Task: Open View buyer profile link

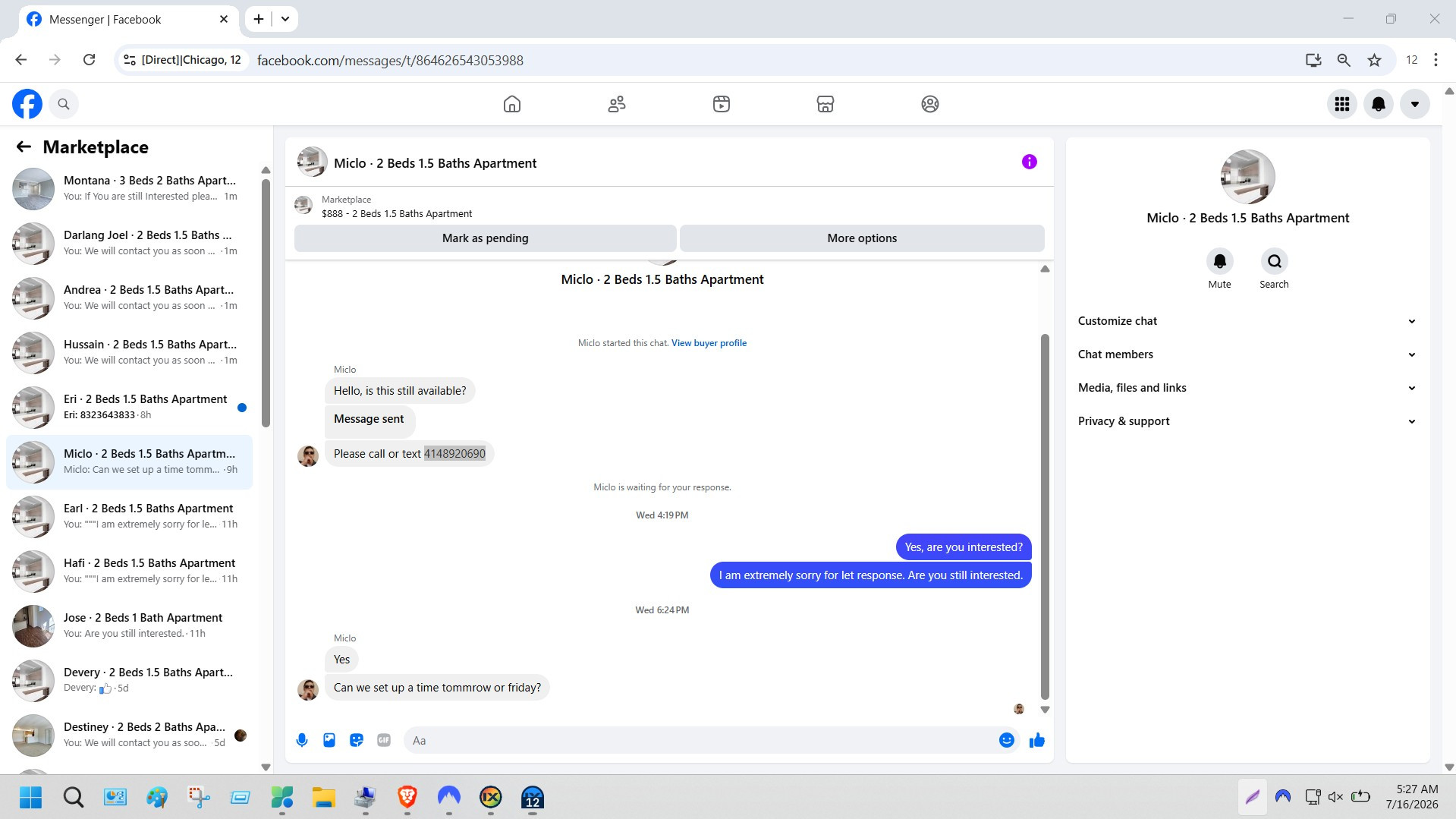Action: coord(709,343)
